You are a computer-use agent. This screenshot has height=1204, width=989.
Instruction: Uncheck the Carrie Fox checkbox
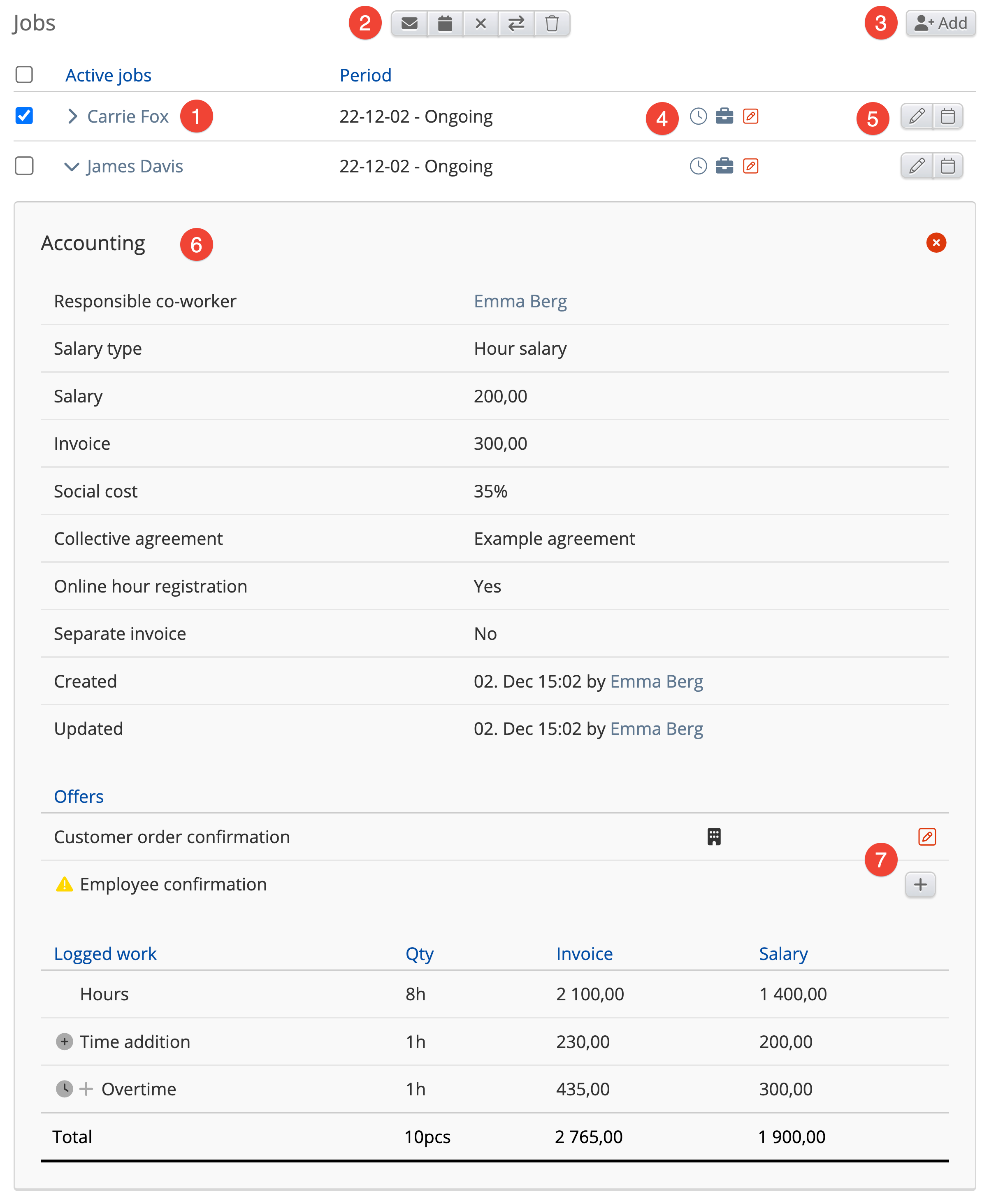24,116
